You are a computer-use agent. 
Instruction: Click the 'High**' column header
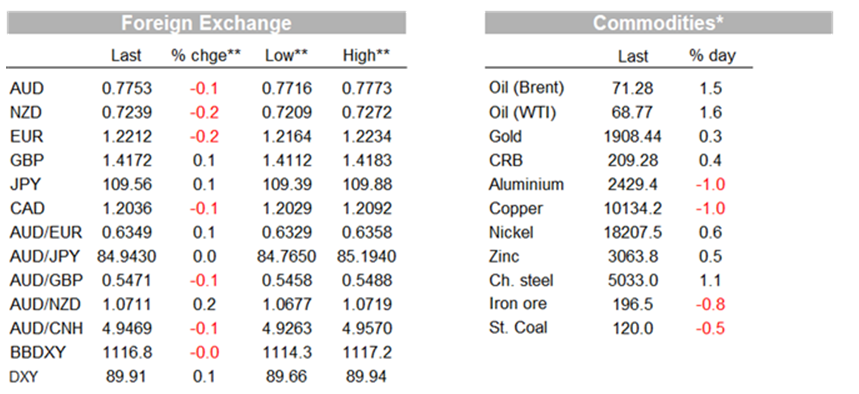coord(366,55)
